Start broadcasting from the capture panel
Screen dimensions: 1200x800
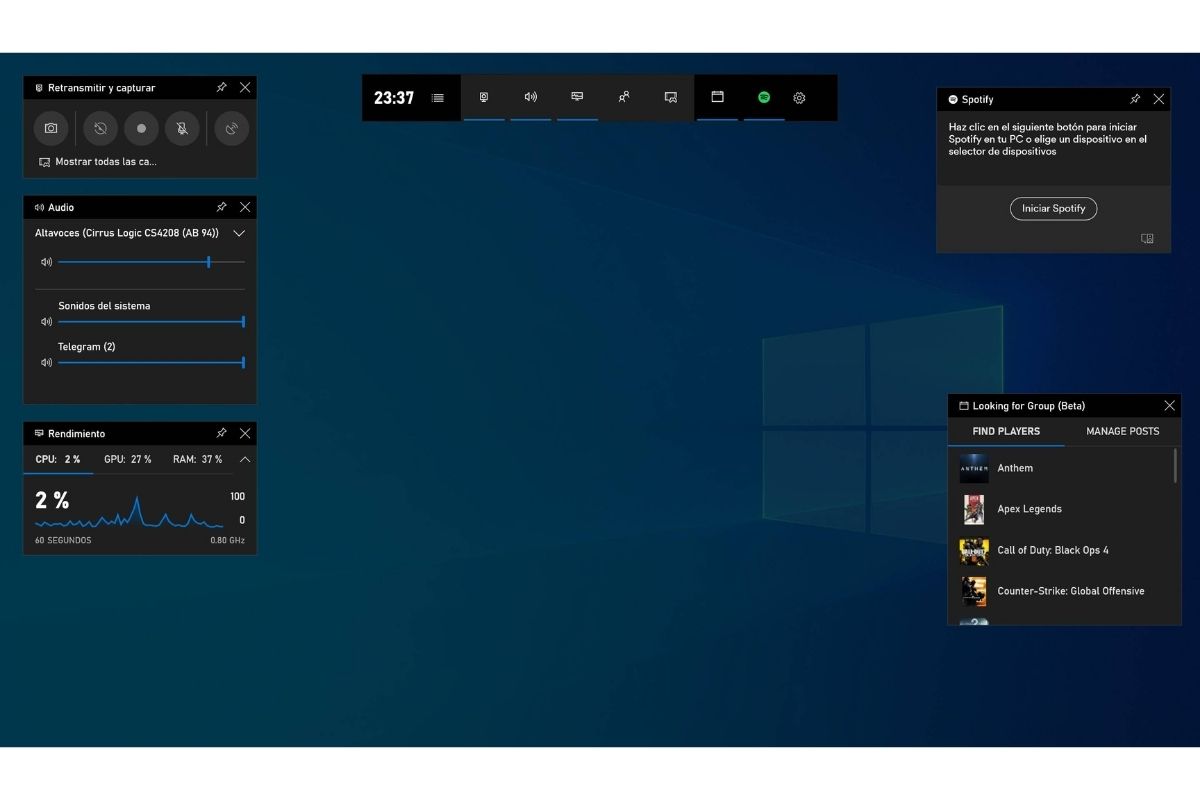pyautogui.click(x=231, y=128)
